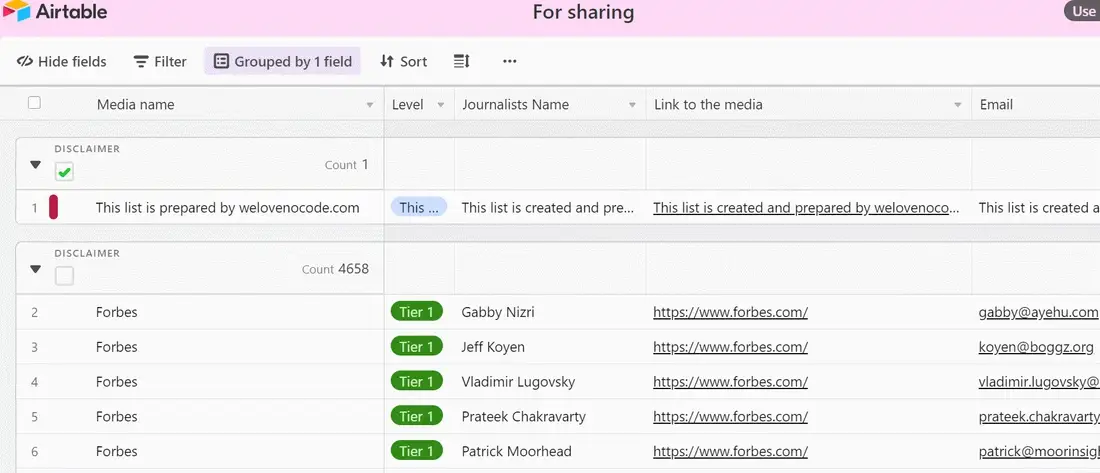The height and width of the screenshot is (473, 1100).
Task: Toggle the select-all checkbox in header
Action: (34, 103)
